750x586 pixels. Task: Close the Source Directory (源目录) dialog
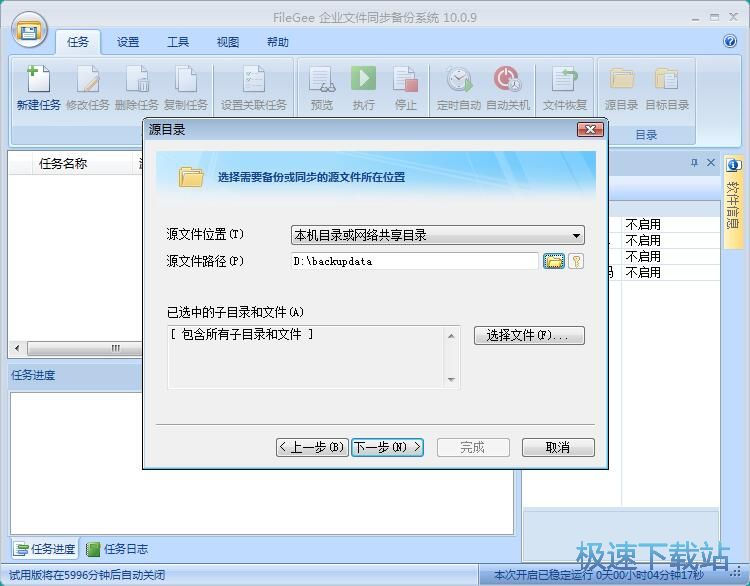[590, 130]
